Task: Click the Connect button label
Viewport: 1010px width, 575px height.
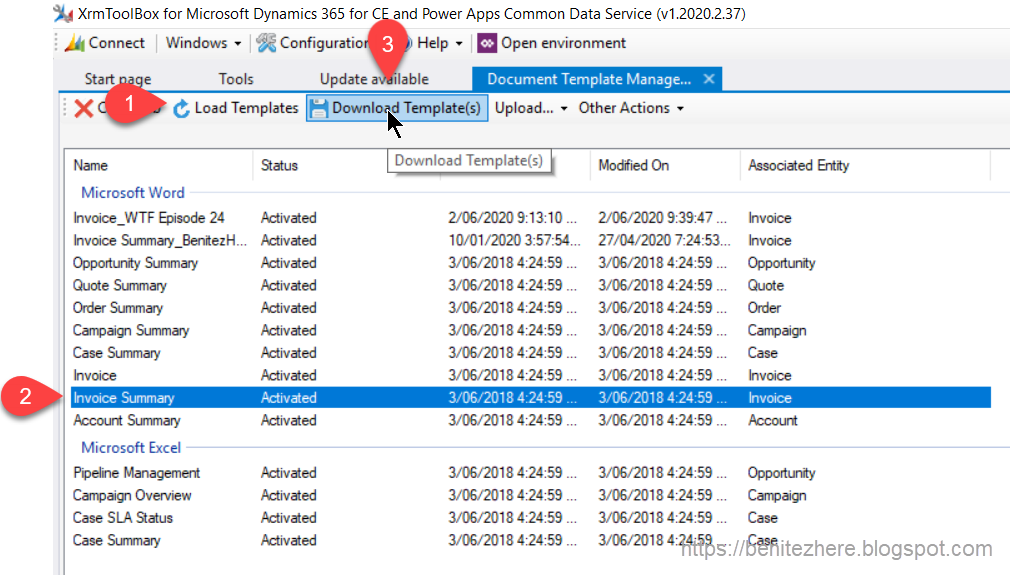Action: point(117,43)
